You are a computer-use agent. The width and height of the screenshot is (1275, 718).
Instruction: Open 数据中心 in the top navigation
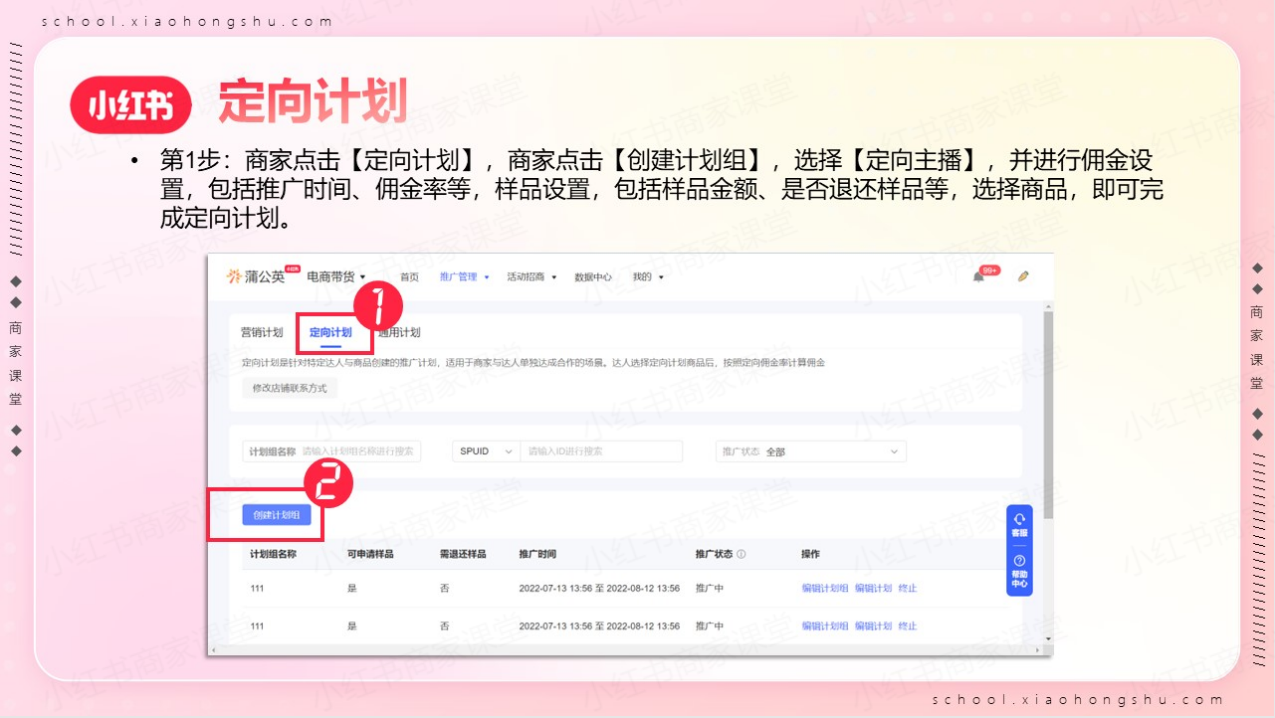coord(593,277)
